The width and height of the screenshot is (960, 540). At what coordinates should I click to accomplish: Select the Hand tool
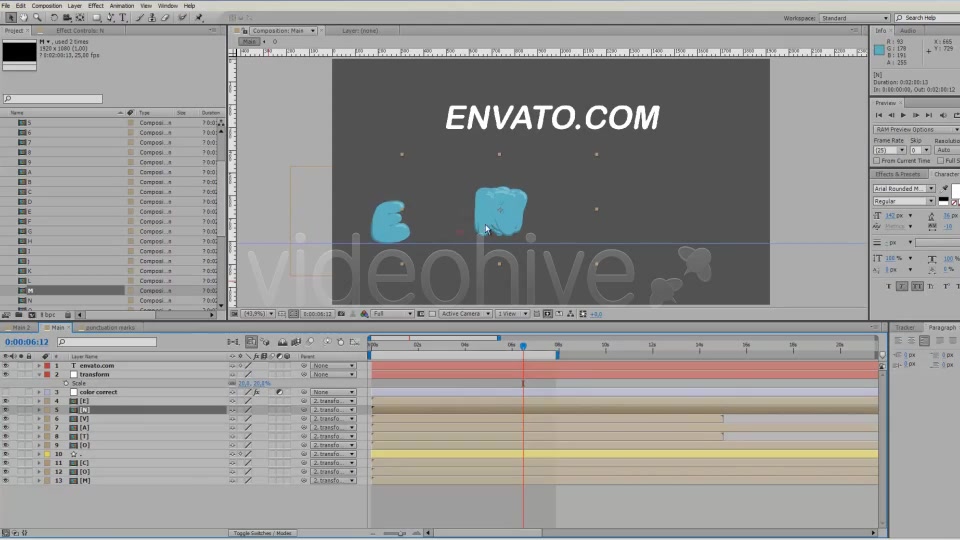24,18
